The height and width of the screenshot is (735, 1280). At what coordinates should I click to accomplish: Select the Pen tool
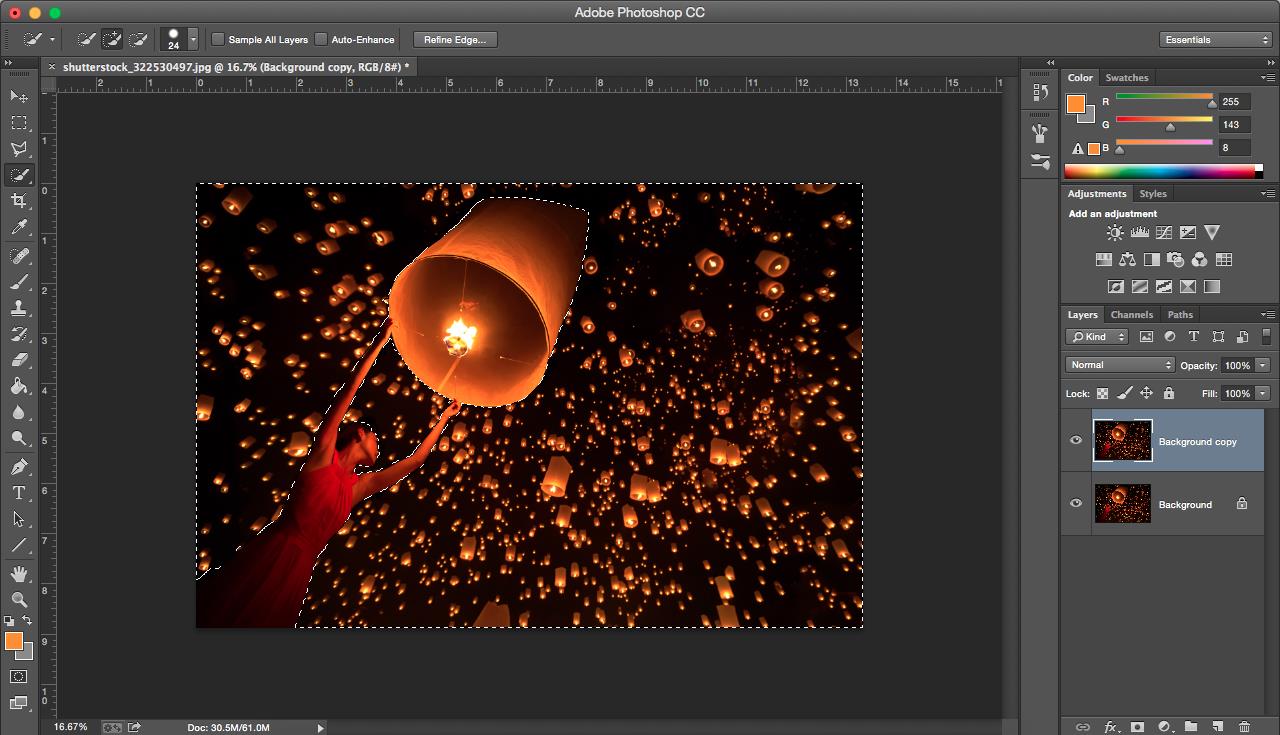(x=19, y=467)
